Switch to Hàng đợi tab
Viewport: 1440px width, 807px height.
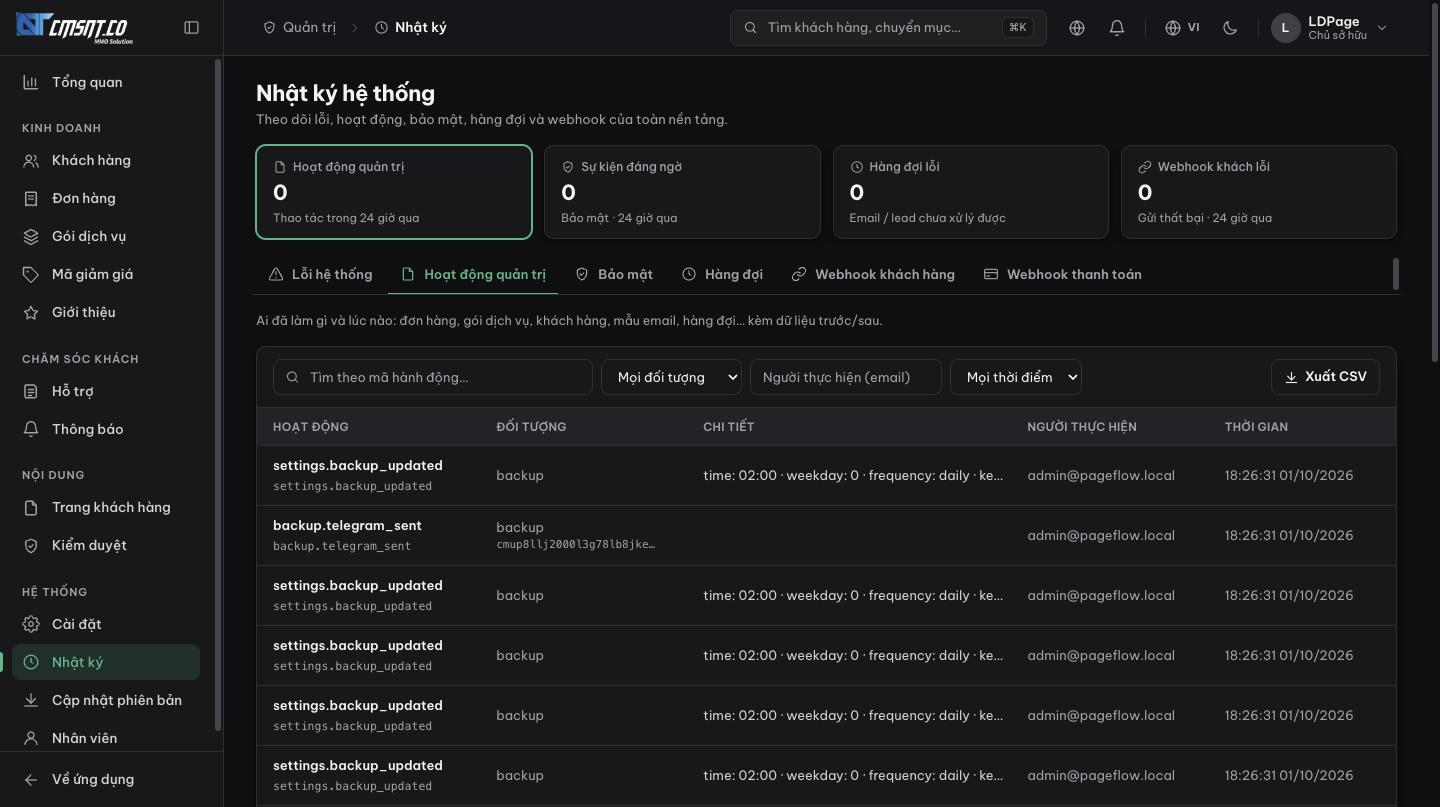(722, 274)
